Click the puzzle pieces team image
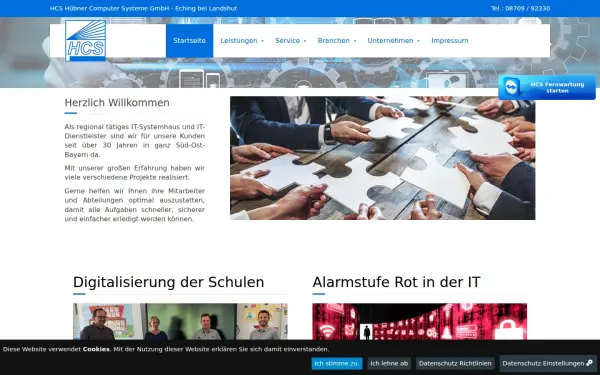The width and height of the screenshot is (600, 375). 383,158
